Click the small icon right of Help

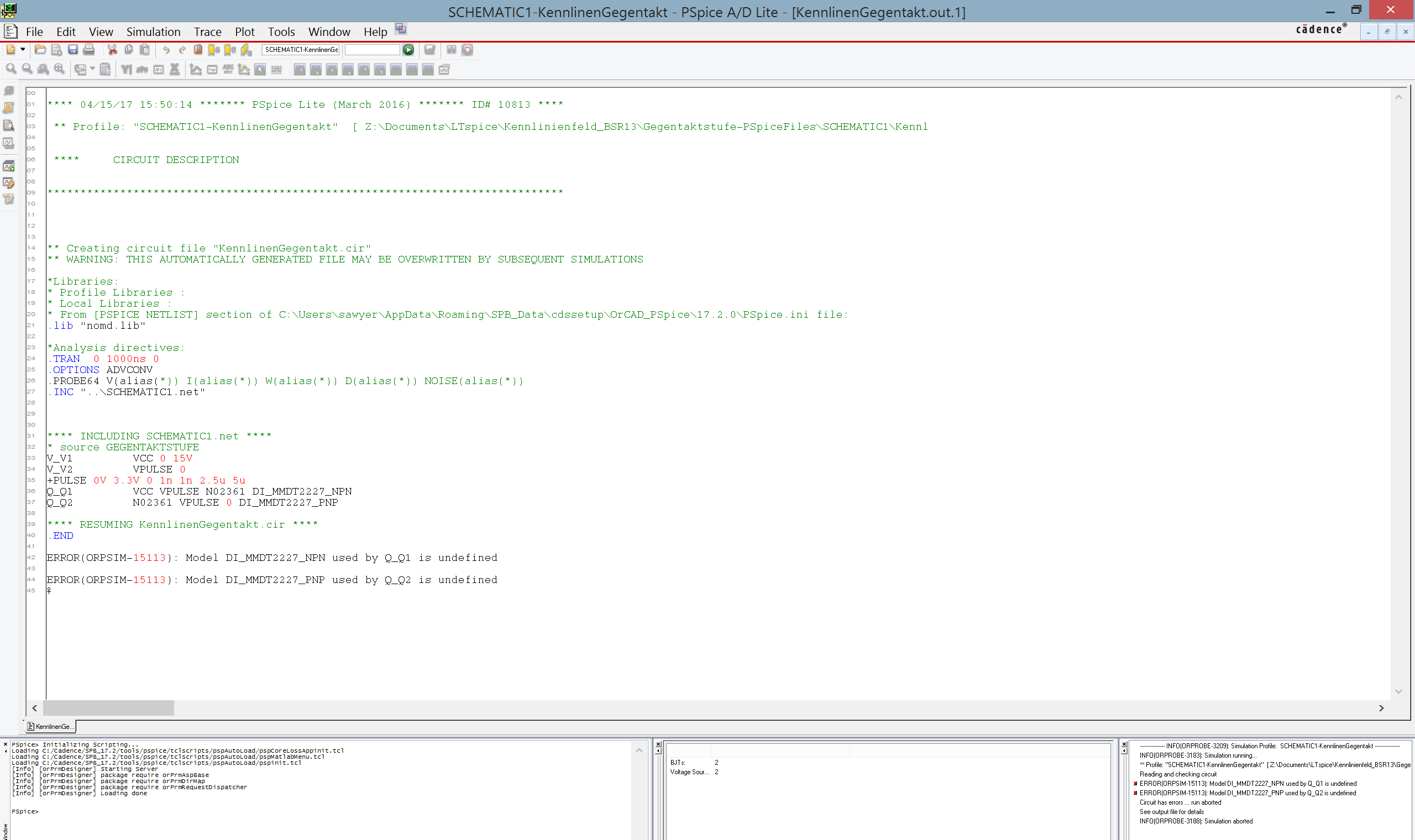click(x=401, y=28)
